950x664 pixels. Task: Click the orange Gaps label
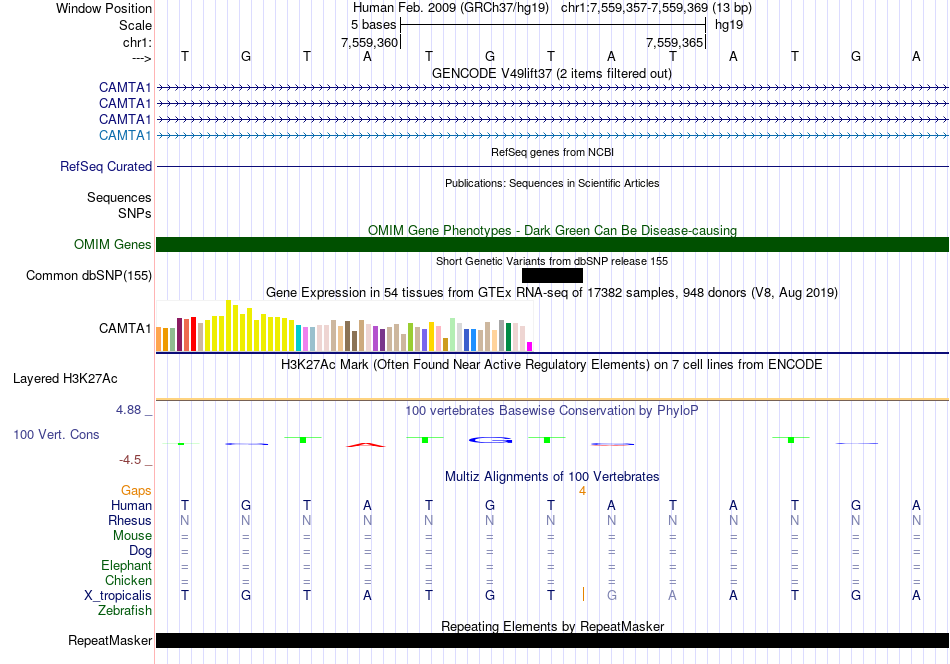[136, 490]
